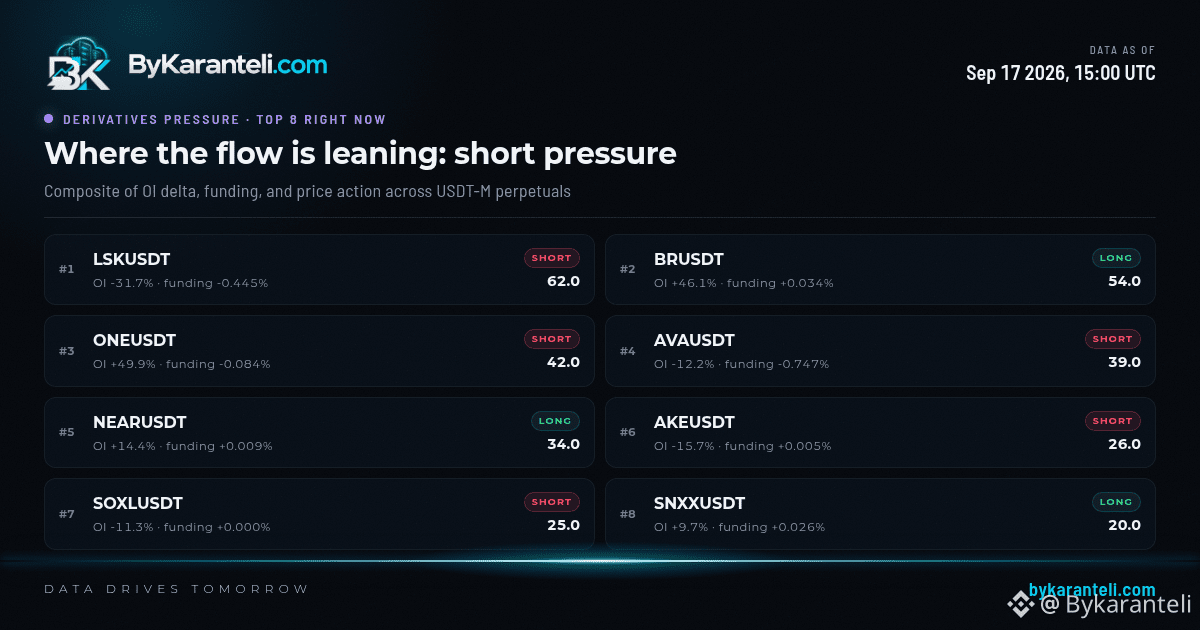Click the LONG badge on BRUSDT card
The image size is (1200, 630).
click(x=1116, y=258)
